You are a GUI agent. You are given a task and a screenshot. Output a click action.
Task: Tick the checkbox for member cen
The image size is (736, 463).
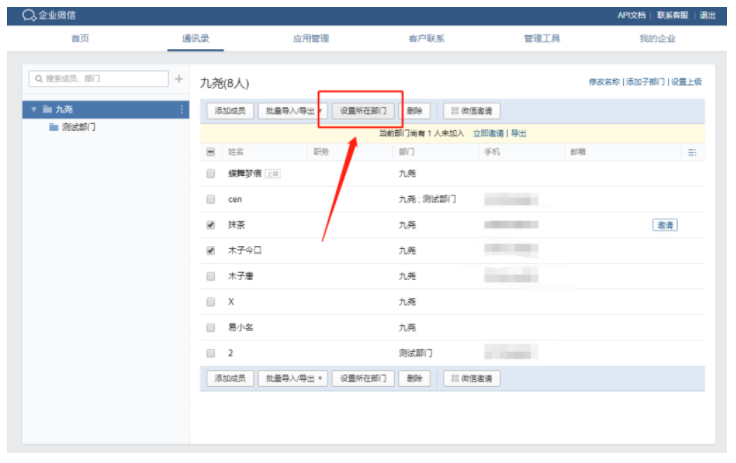click(210, 199)
